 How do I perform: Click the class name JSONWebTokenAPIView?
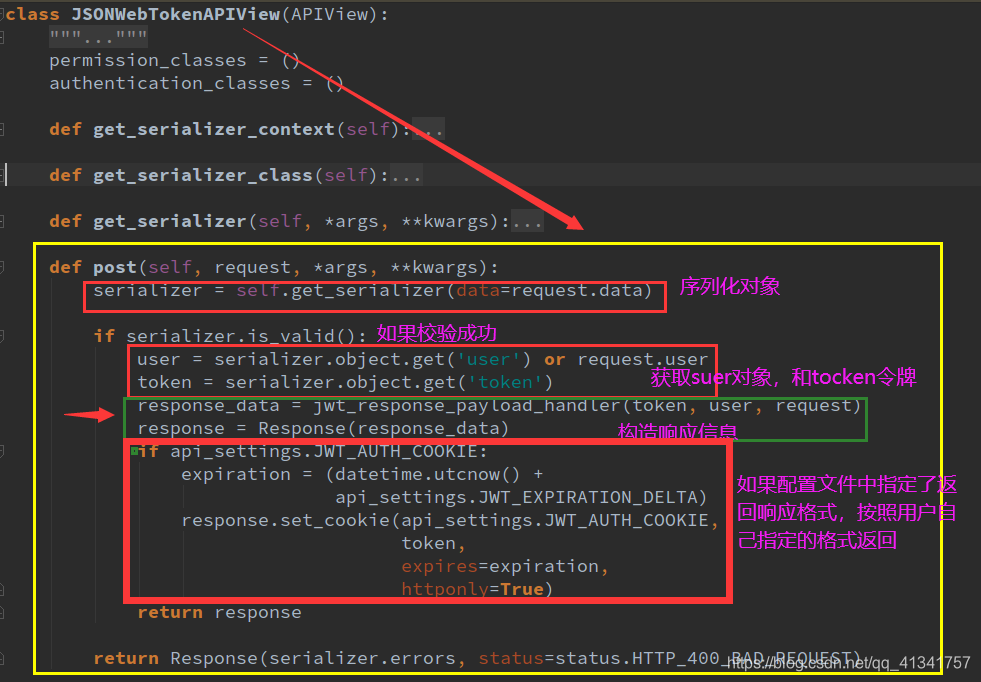pos(175,14)
